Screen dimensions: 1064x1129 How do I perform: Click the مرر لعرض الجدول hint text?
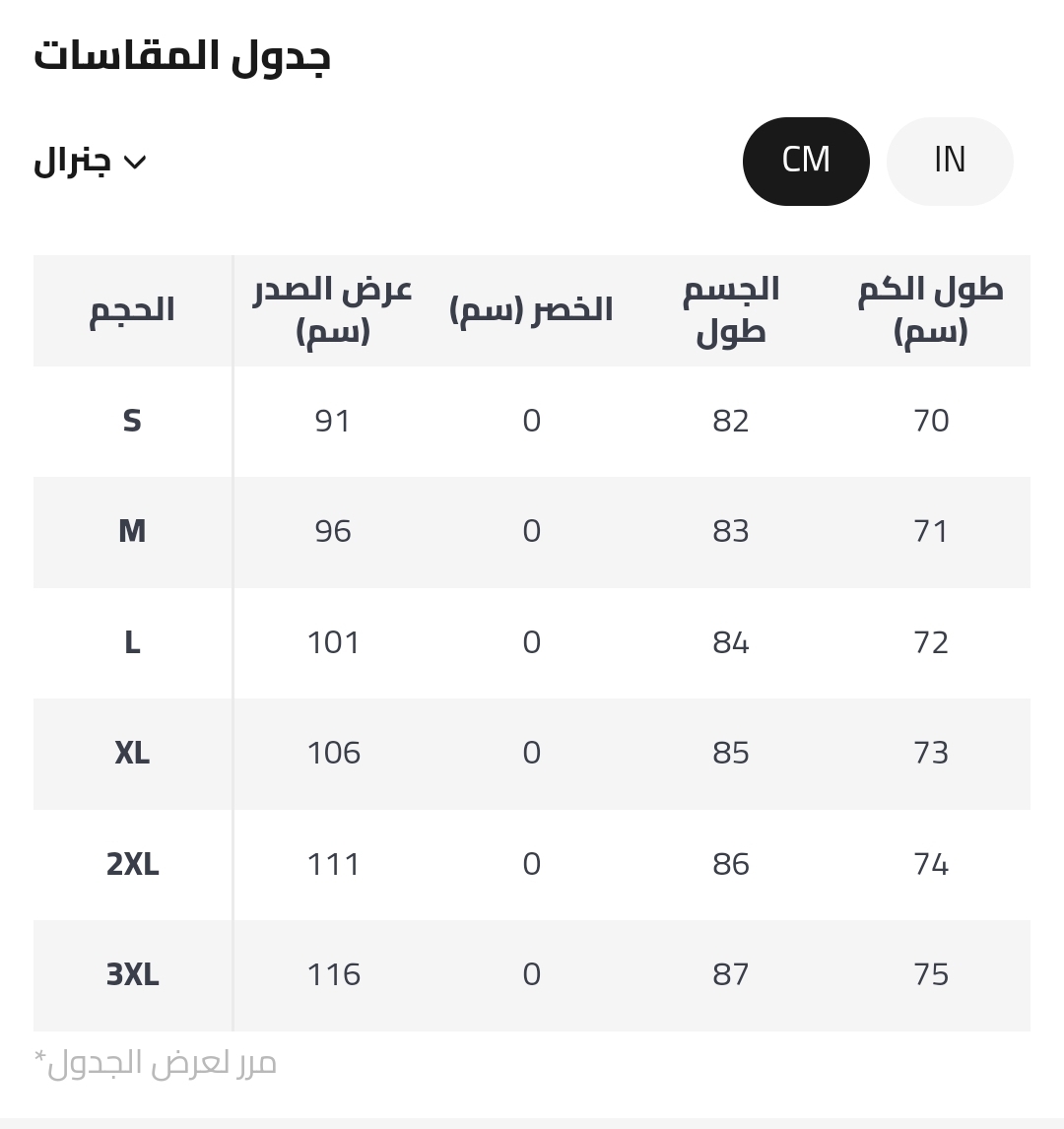[x=156, y=1063]
